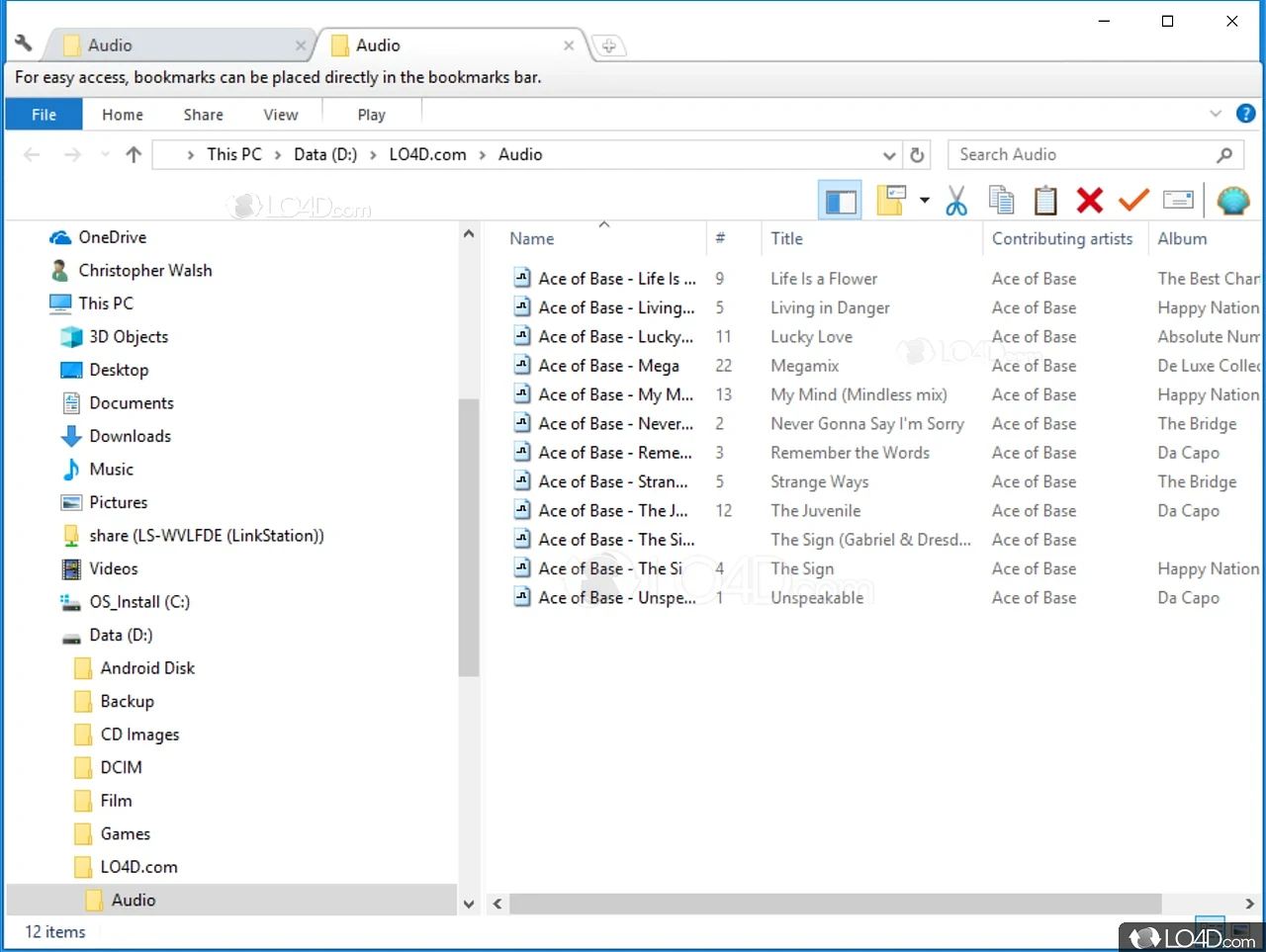Viewport: 1266px width, 952px height.
Task: Go up one folder level
Action: [134, 154]
